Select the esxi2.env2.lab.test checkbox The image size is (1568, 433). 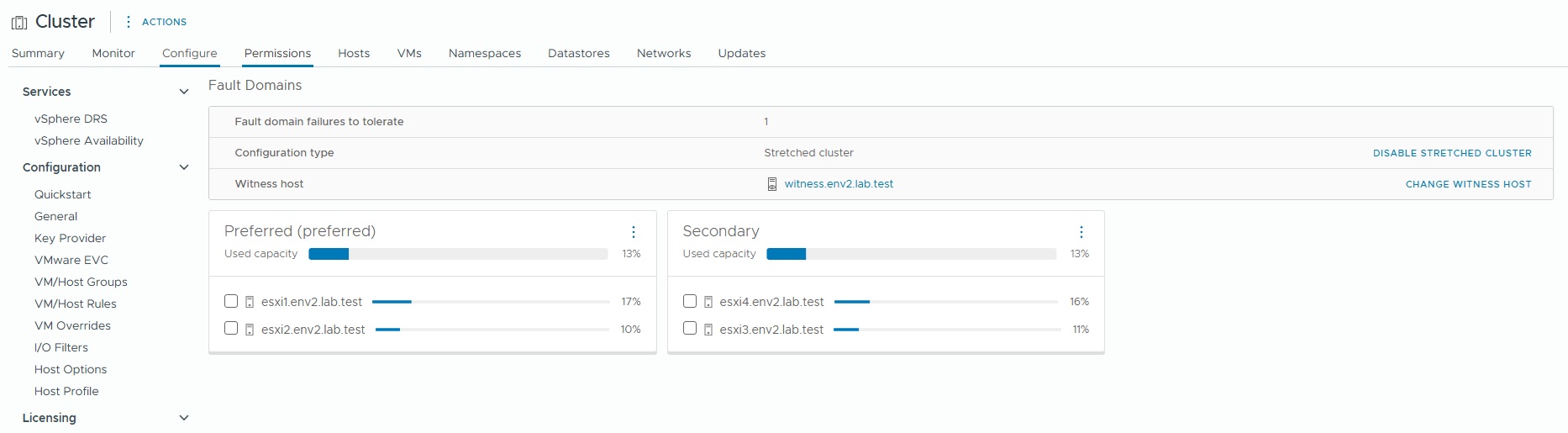point(231,329)
